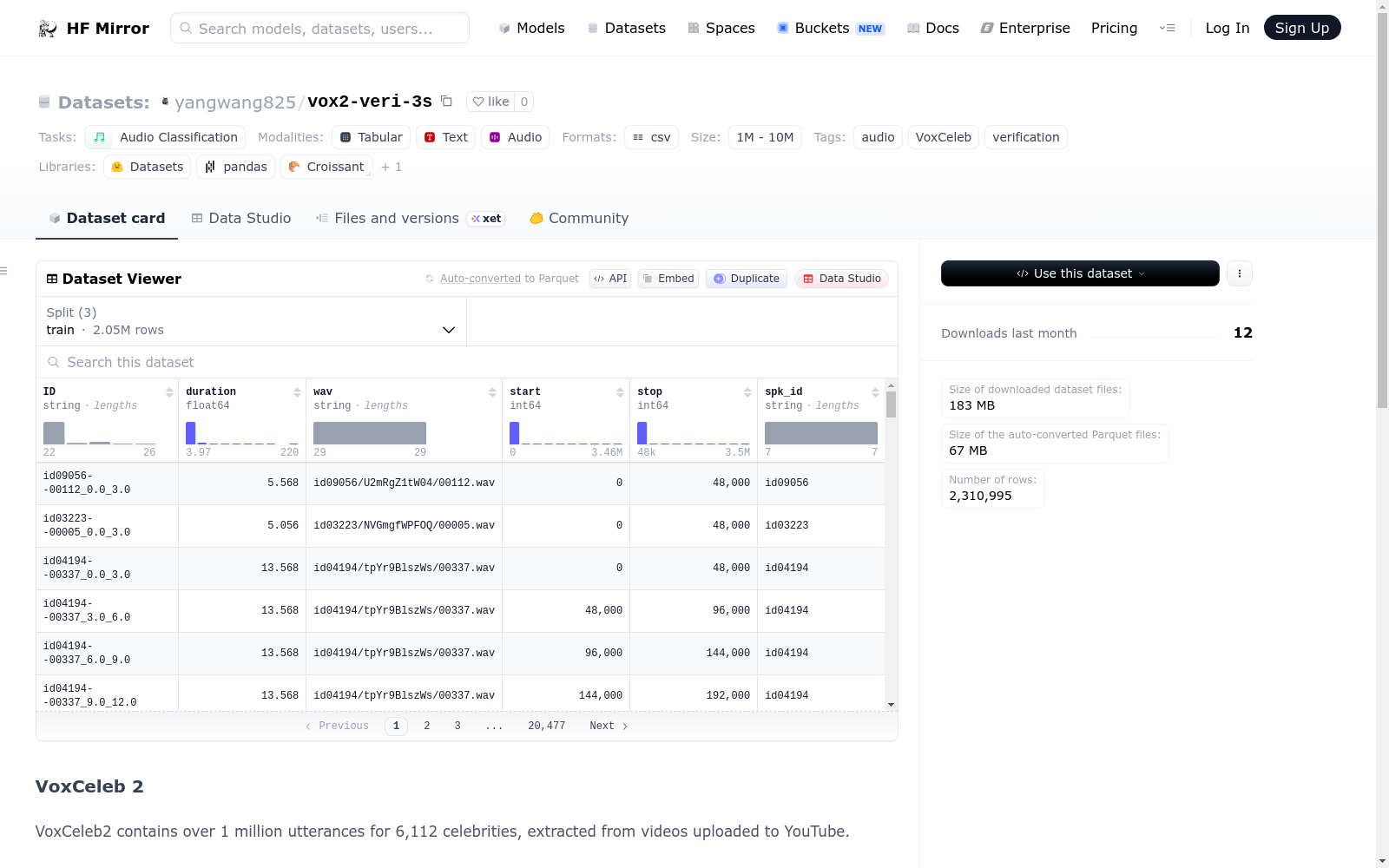Open Data Studio from the viewer header

click(x=841, y=279)
